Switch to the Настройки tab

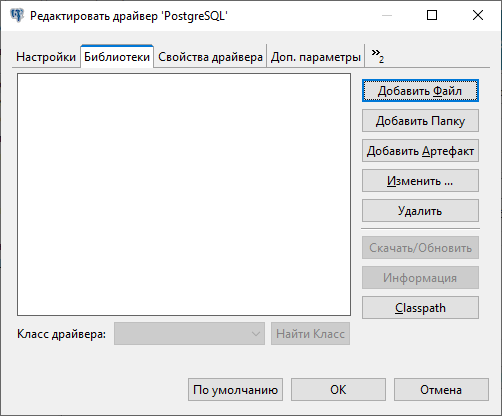pos(46,57)
